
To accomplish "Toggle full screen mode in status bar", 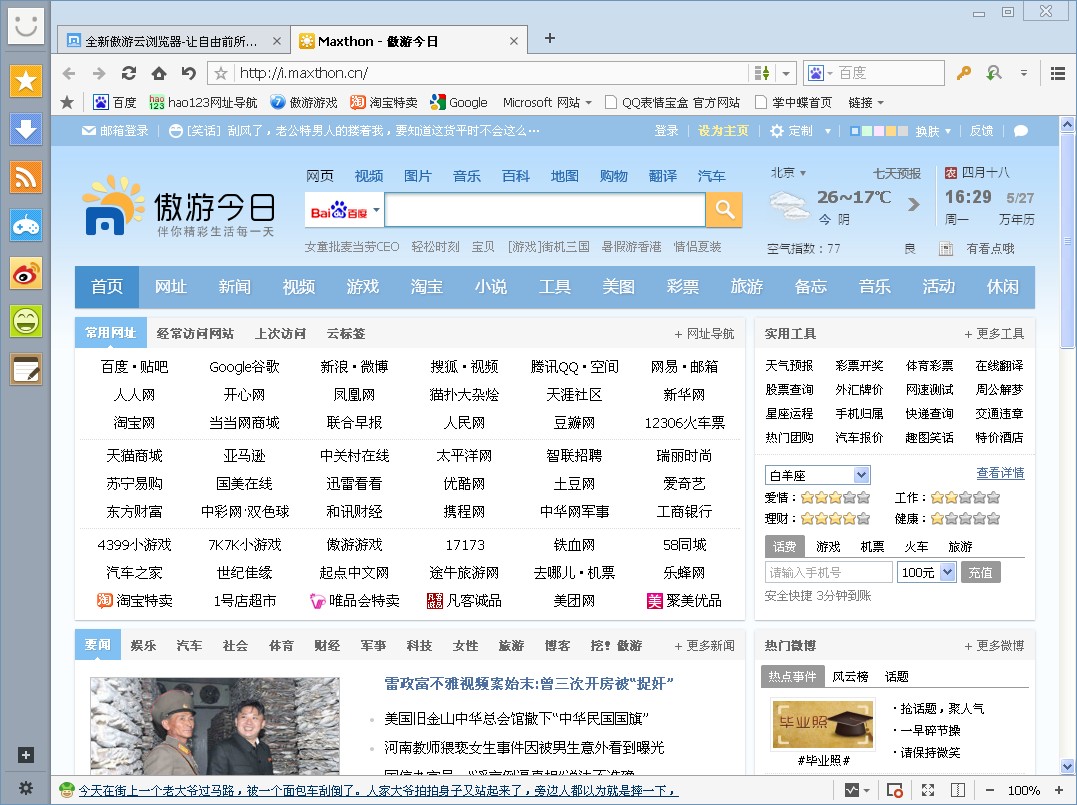I will tap(927, 790).
